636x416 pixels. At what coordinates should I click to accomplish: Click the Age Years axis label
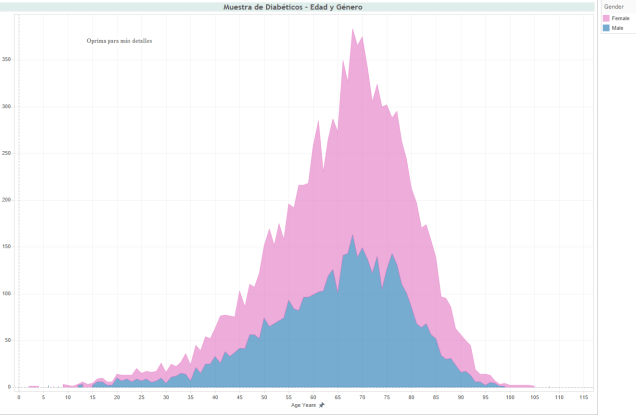coord(304,405)
